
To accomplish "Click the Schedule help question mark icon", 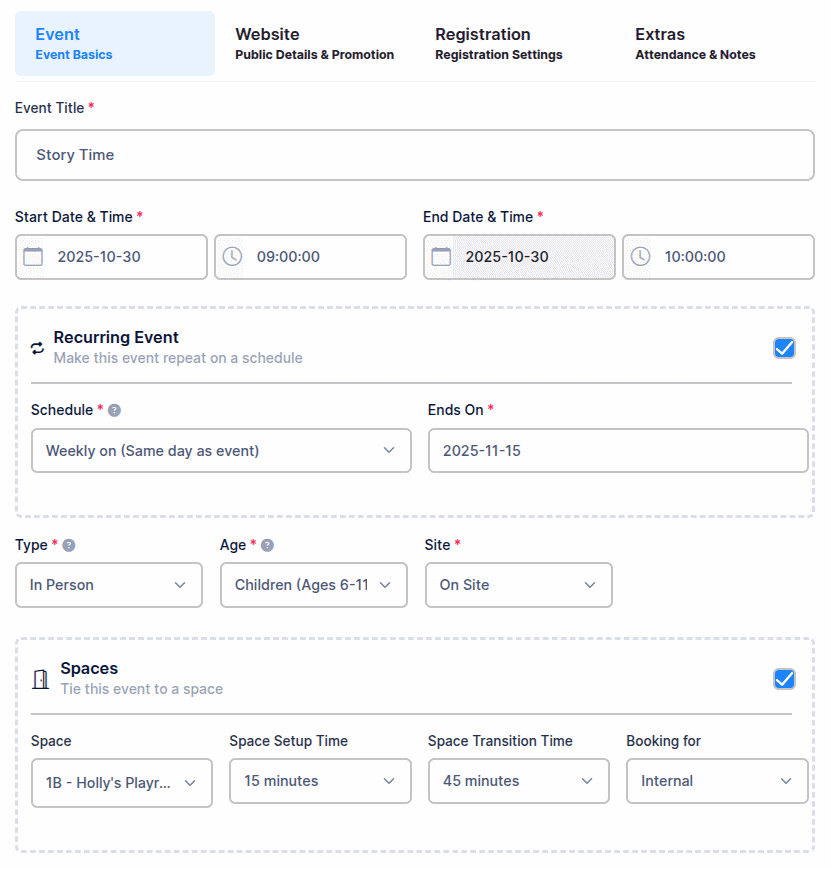I will pyautogui.click(x=115, y=410).
